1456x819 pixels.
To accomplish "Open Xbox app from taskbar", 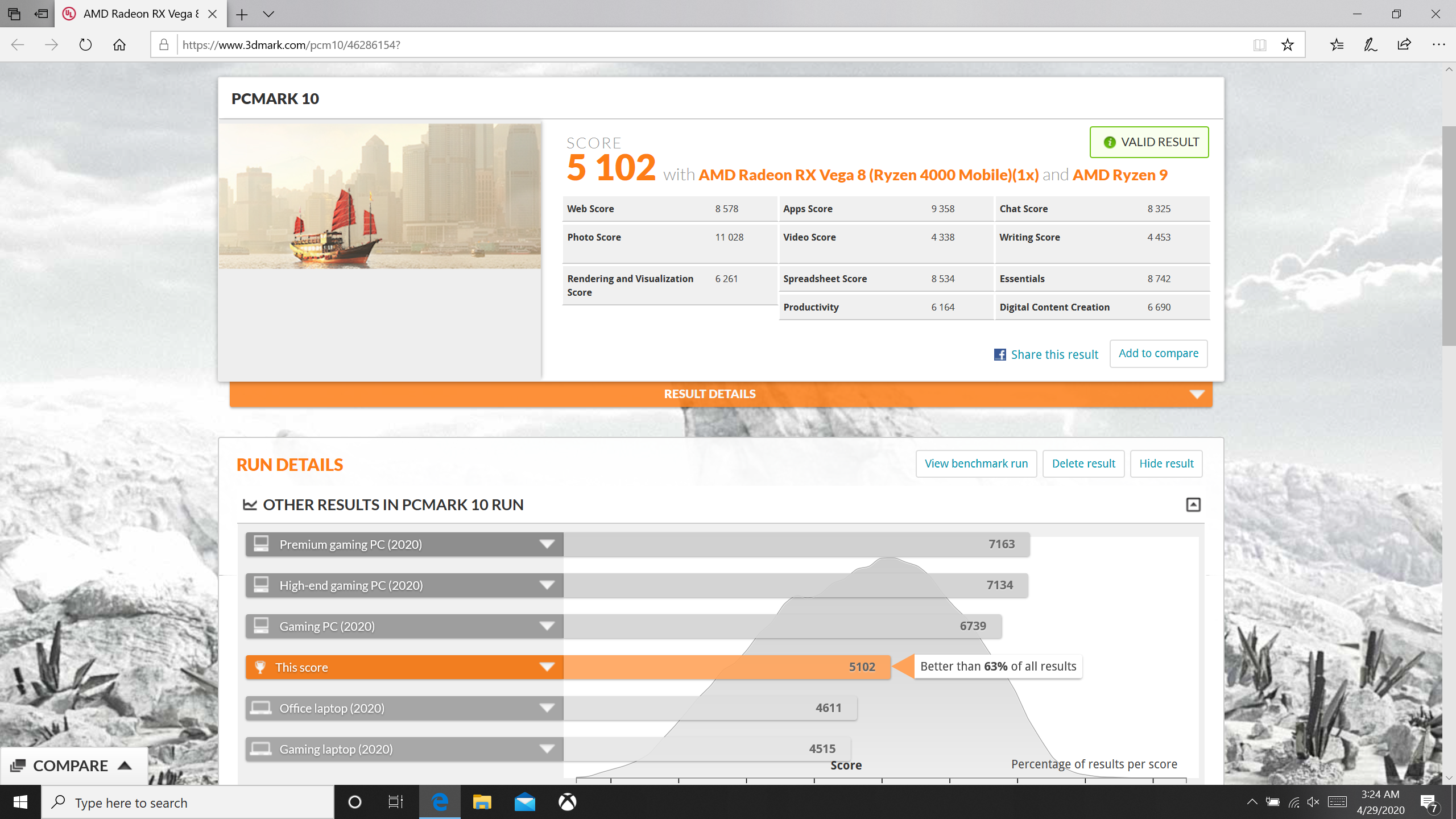I will tap(567, 803).
